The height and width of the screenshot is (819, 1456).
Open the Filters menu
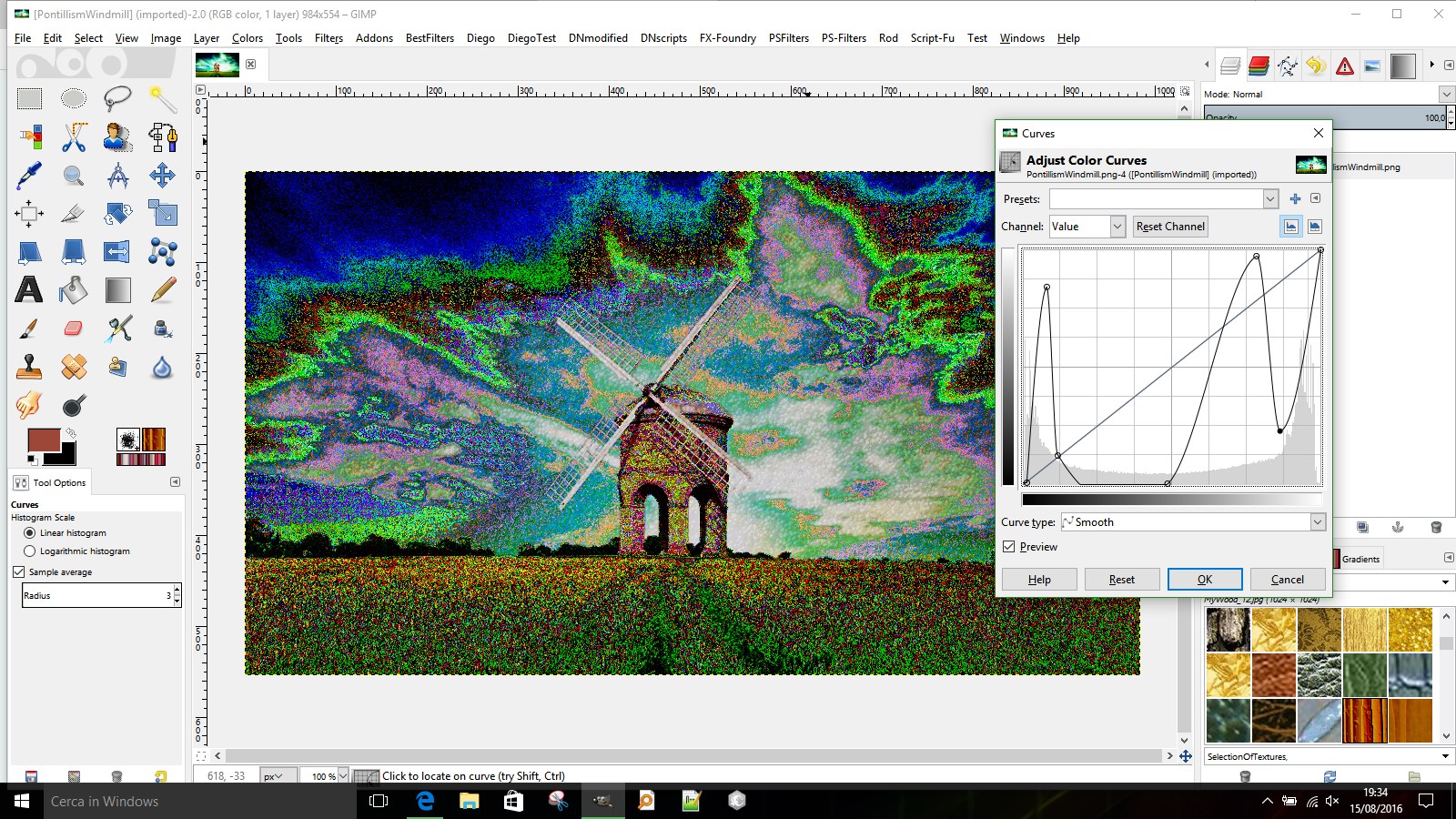pos(329,38)
